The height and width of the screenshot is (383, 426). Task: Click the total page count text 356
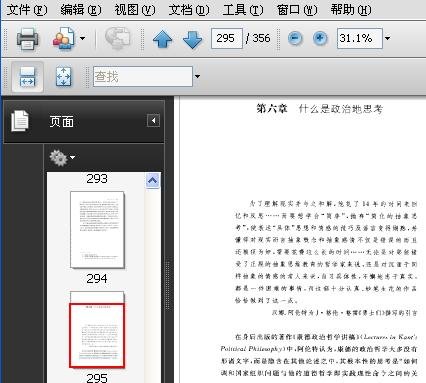261,38
